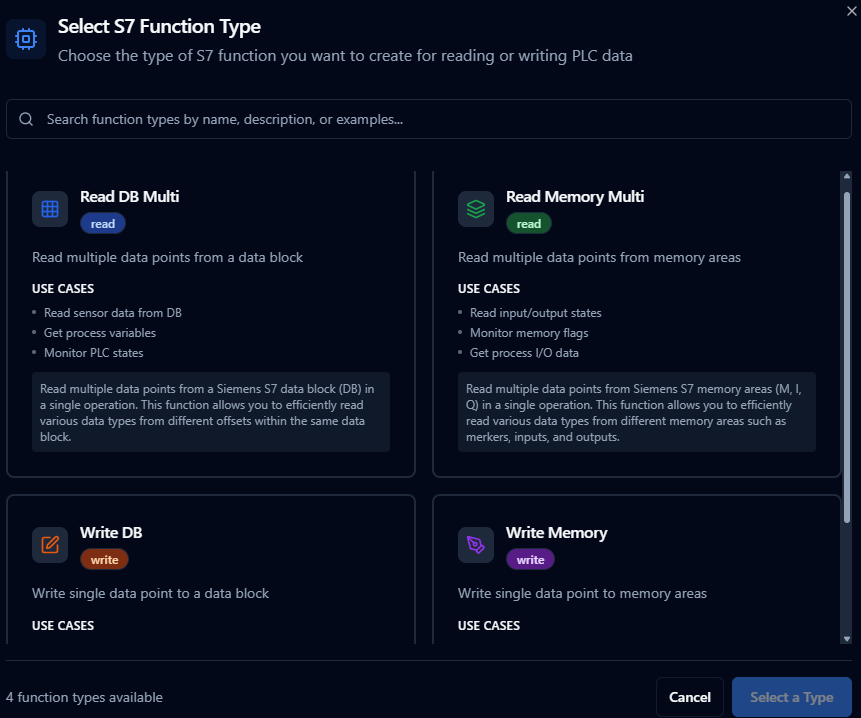Click the blue read badge on Read DB Multi
This screenshot has width=861, height=718.
(x=103, y=224)
